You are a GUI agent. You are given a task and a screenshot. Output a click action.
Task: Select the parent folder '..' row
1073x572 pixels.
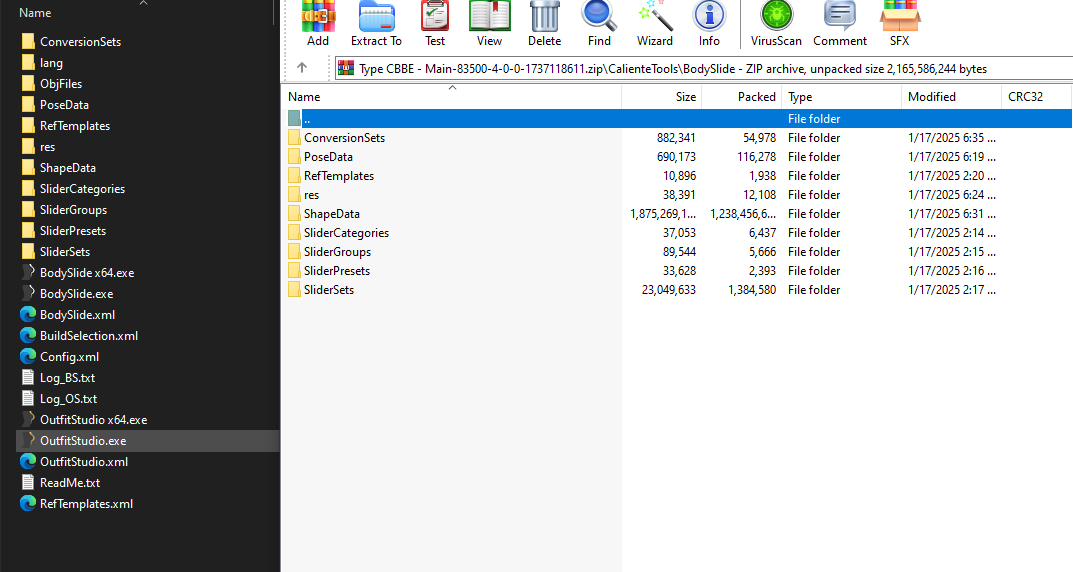click(678, 118)
